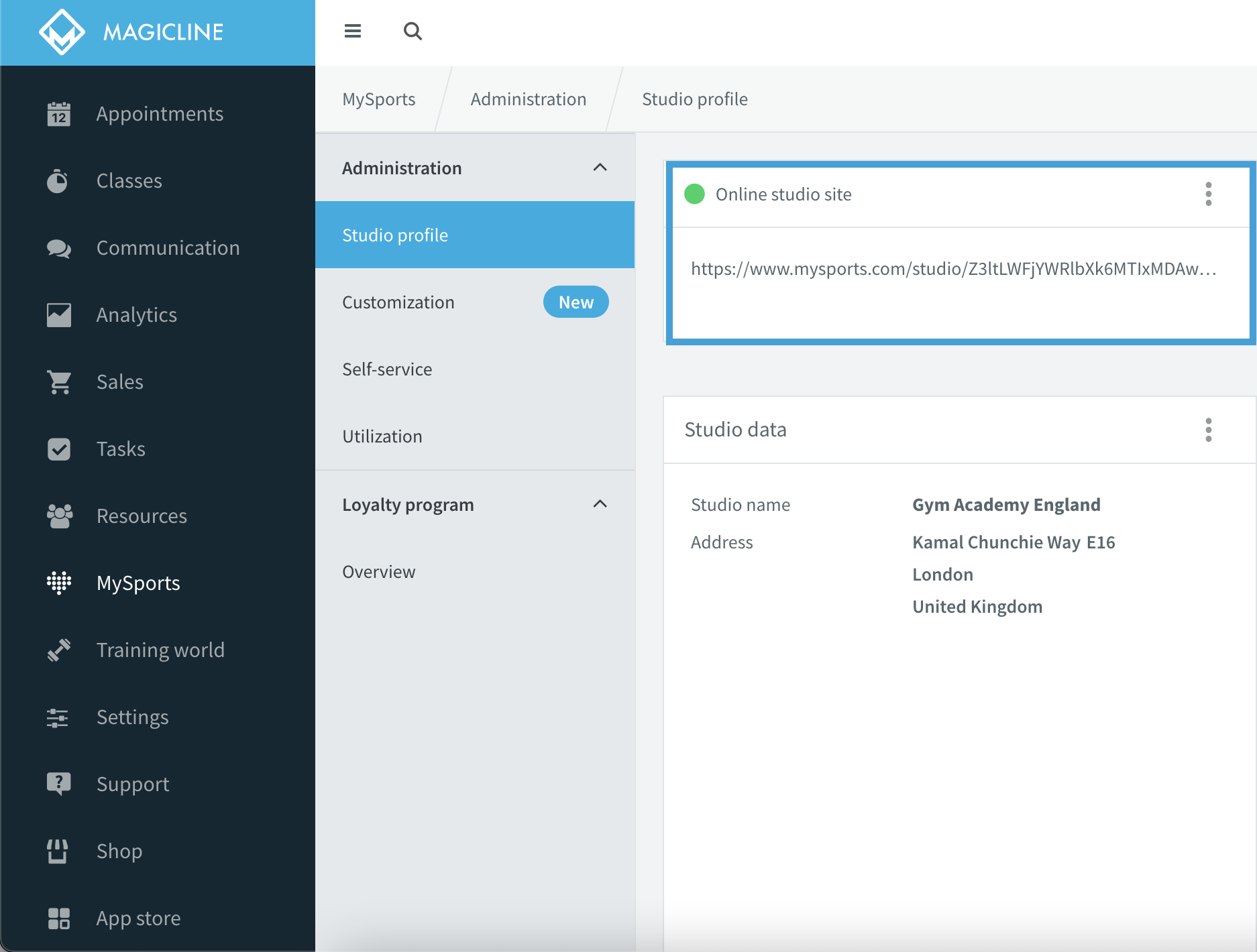
Task: Select Studio profile submenu item
Action: (x=475, y=235)
